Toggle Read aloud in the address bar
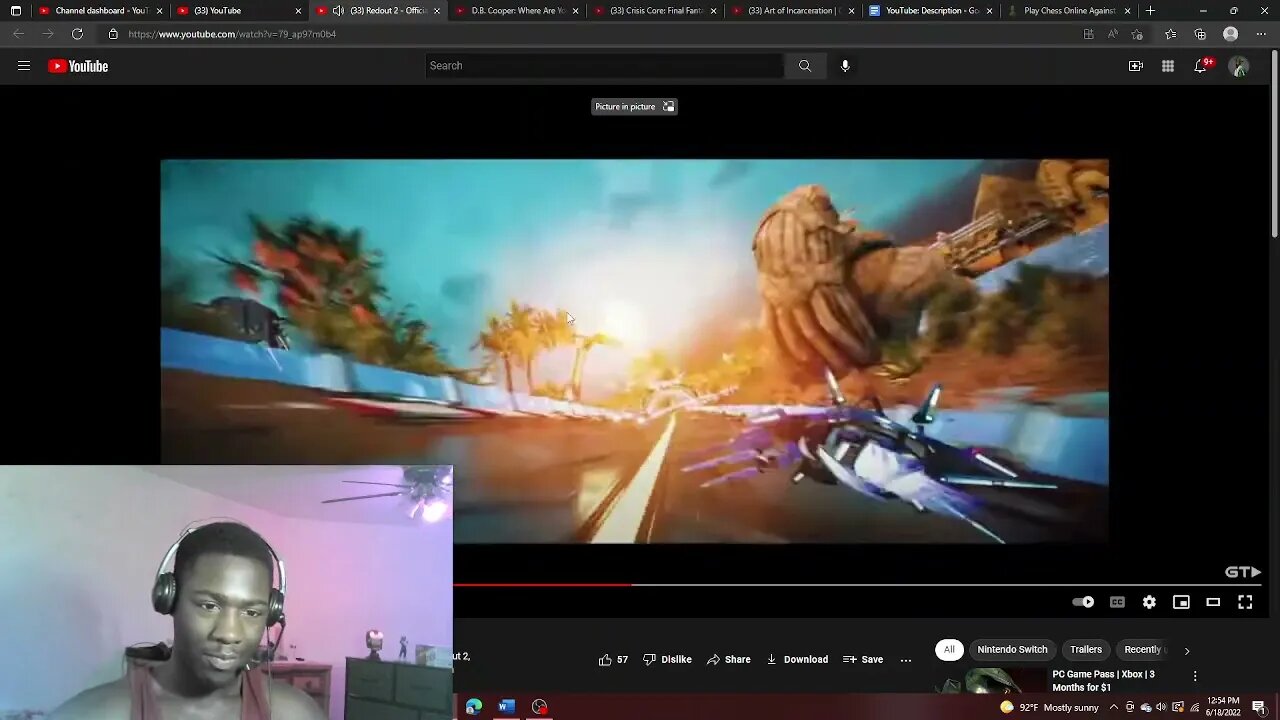1280x720 pixels. point(1113,34)
